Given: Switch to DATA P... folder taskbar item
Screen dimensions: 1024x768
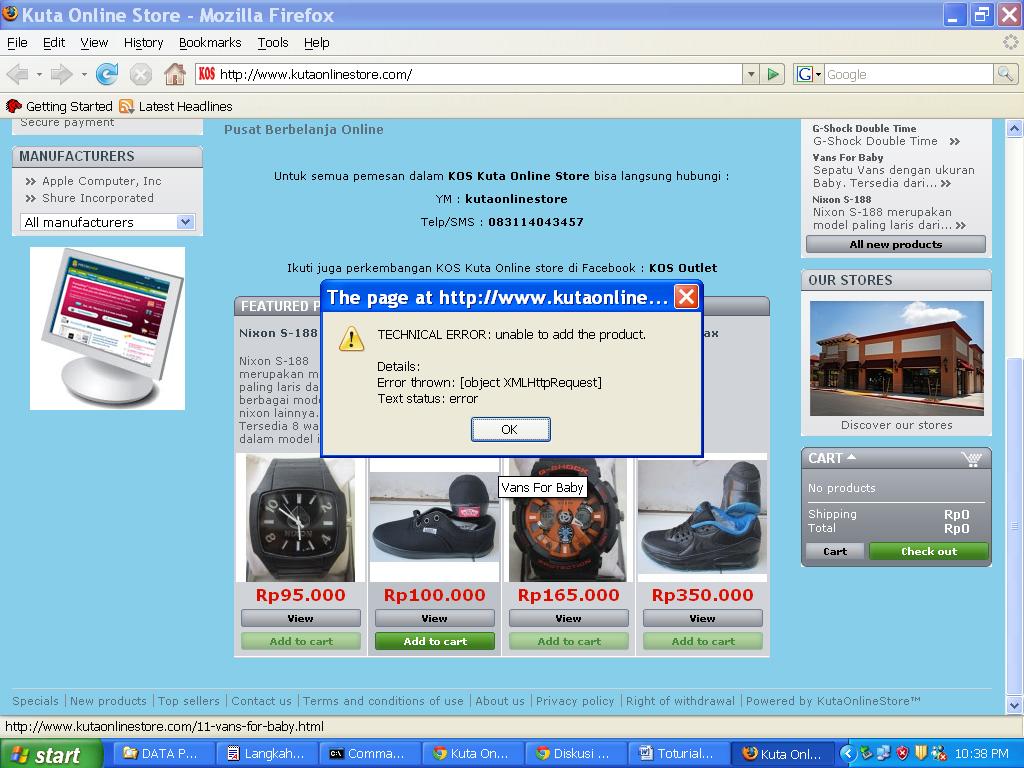Looking at the screenshot, I should [163, 754].
